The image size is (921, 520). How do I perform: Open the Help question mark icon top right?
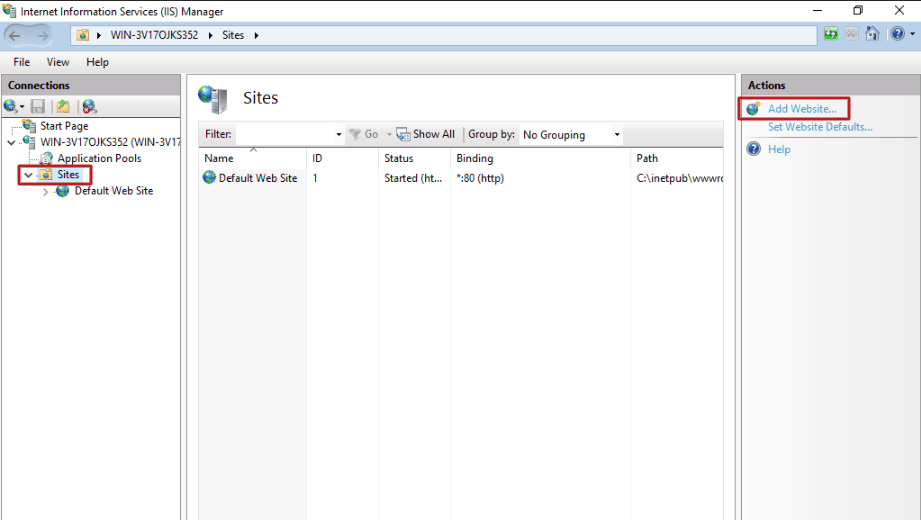pos(897,33)
